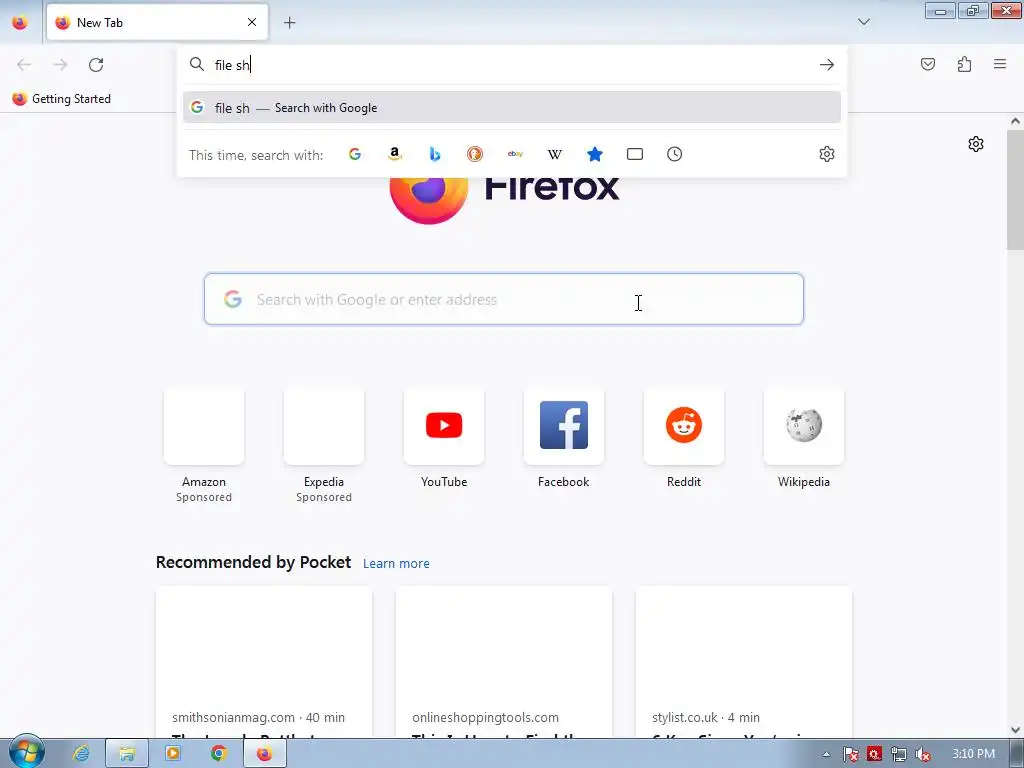
Task: Click the Google one-off search icon
Action: (355, 154)
